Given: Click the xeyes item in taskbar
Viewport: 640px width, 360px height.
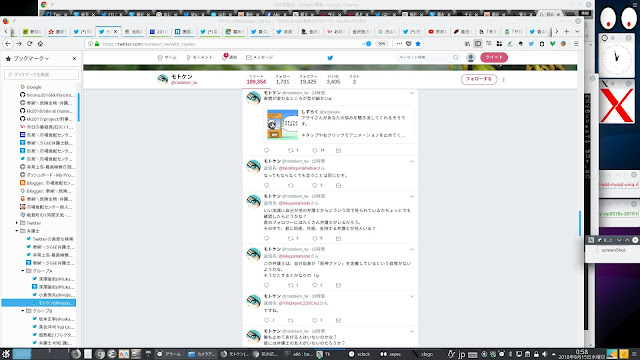Looking at the screenshot, I should pyautogui.click(x=391, y=354).
